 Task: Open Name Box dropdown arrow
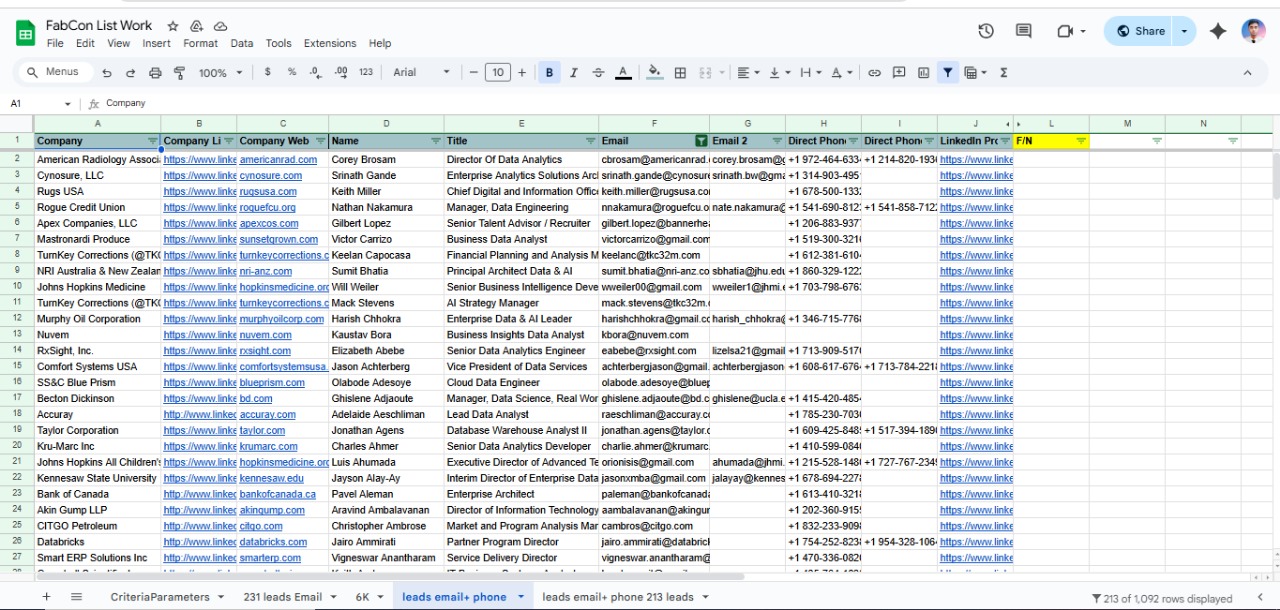68,104
